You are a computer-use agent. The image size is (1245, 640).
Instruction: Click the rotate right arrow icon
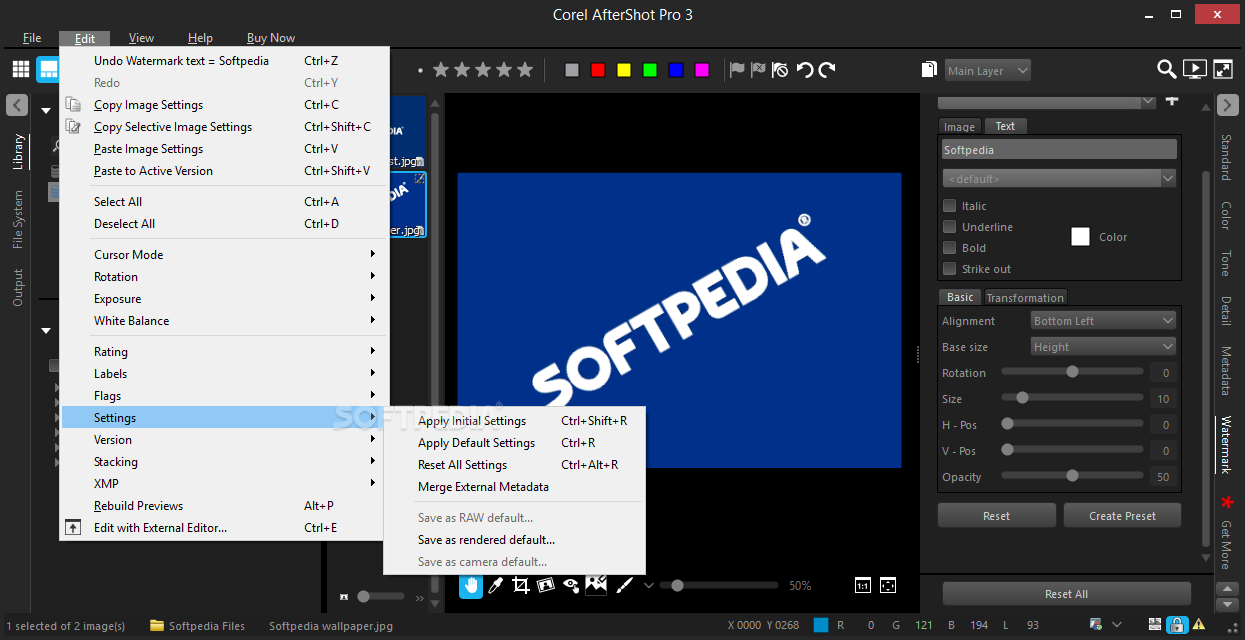click(827, 70)
